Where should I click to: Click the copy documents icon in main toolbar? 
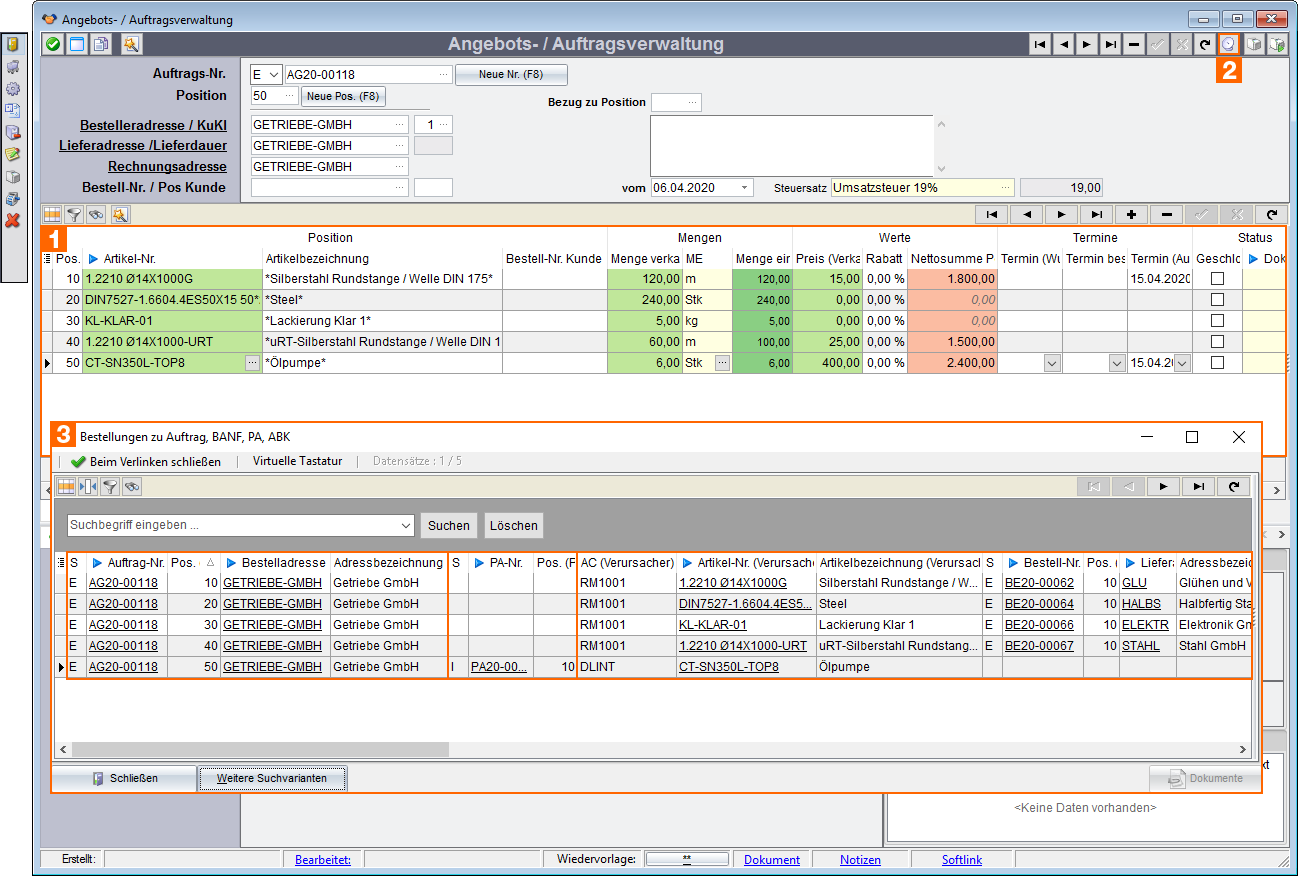pos(101,44)
